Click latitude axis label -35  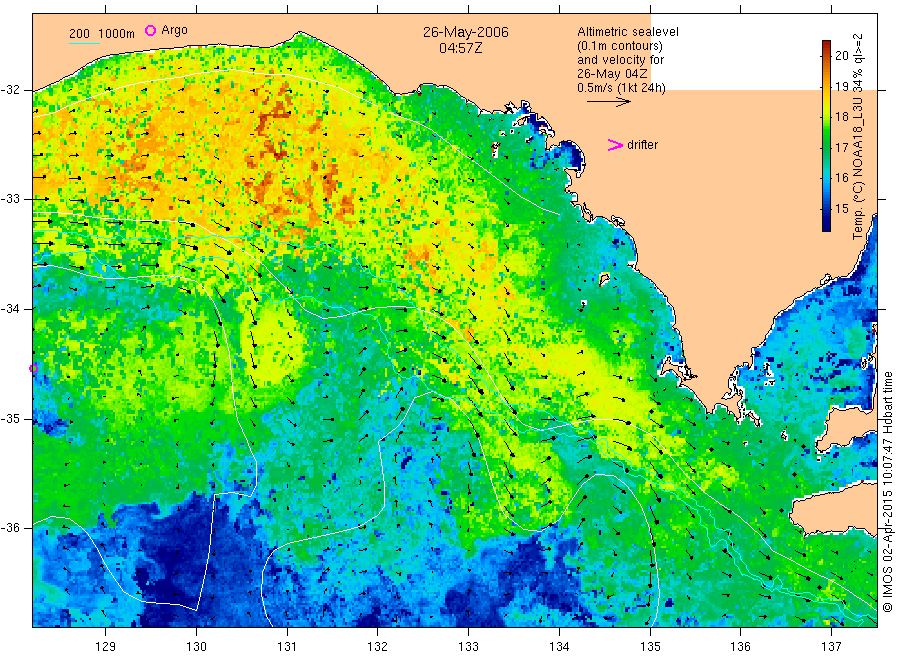pos(10,418)
